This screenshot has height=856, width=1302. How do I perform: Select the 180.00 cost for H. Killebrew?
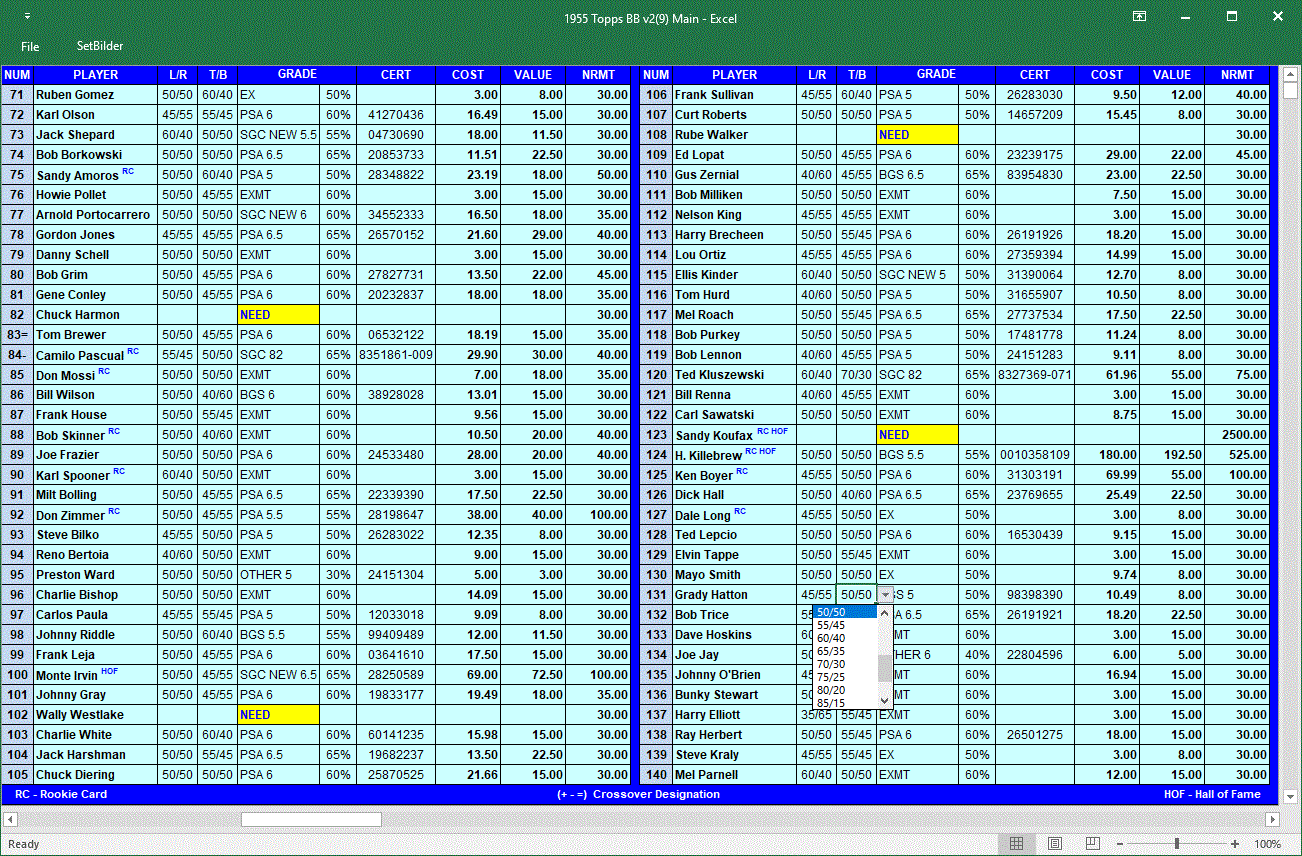[x=1107, y=455]
